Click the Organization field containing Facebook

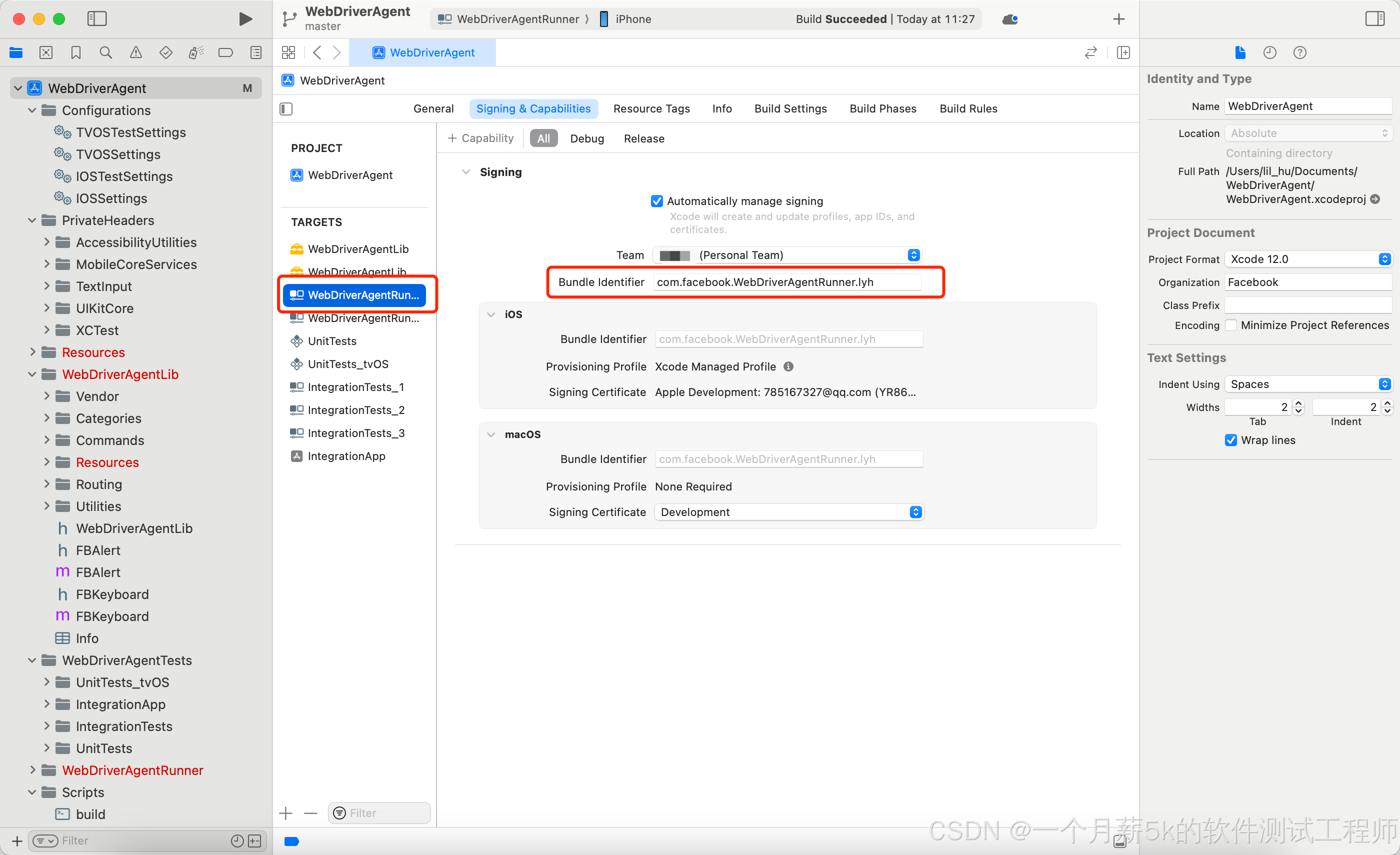(1308, 282)
